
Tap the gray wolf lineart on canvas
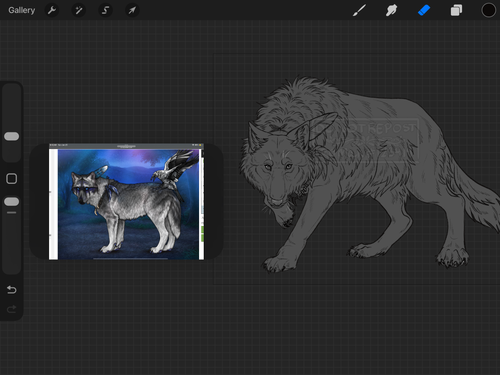pyautogui.click(x=370, y=175)
